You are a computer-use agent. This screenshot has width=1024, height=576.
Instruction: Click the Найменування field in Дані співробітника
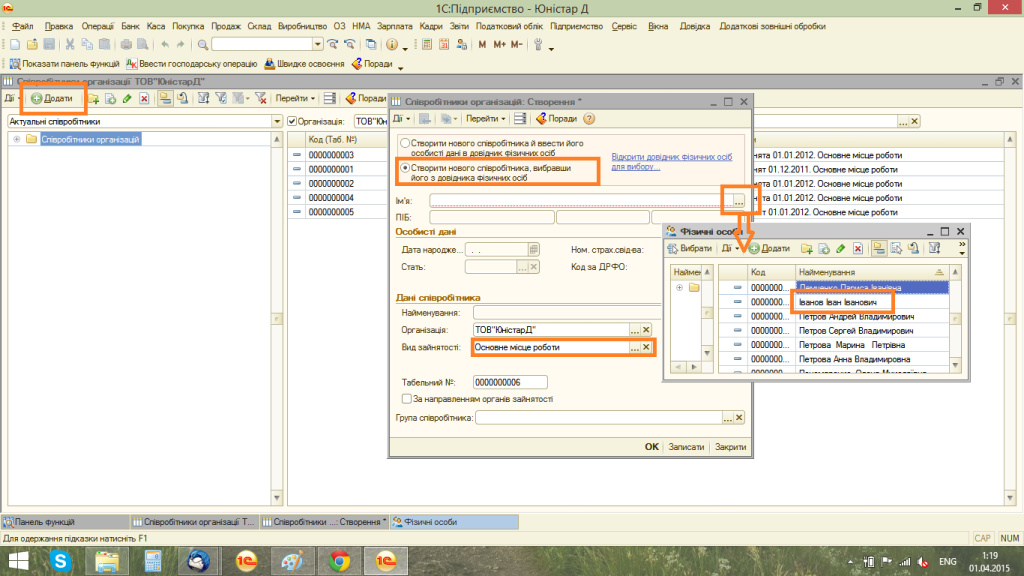[x=567, y=313]
